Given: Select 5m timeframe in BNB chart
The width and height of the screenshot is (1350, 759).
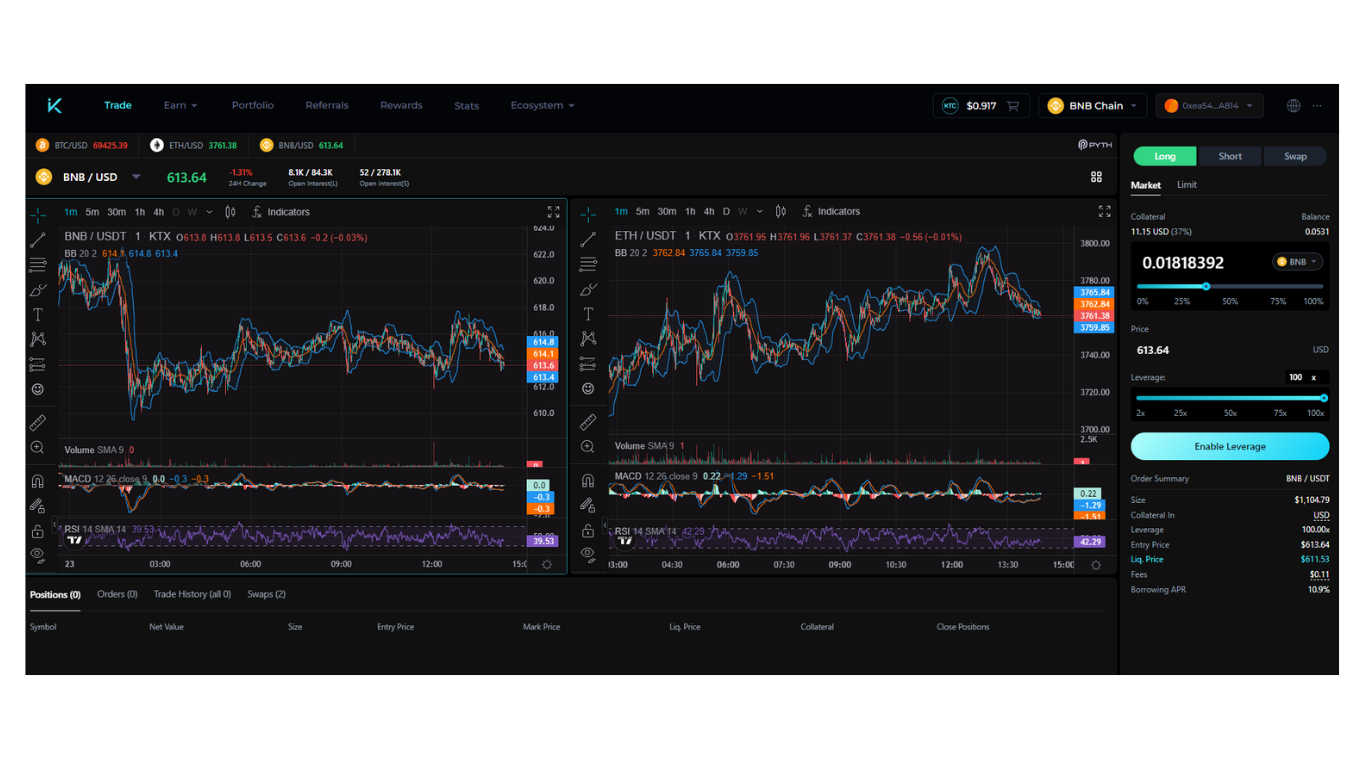Looking at the screenshot, I should [92, 212].
